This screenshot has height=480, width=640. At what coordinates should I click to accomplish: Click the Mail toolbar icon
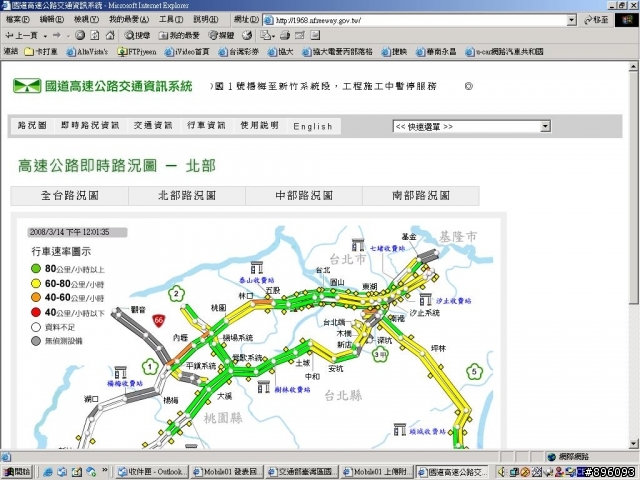coord(265,36)
